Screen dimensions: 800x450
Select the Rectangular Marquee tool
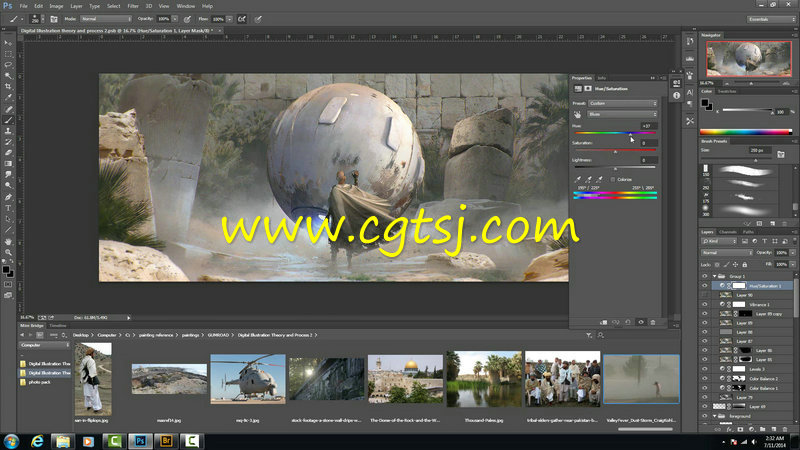click(x=8, y=54)
